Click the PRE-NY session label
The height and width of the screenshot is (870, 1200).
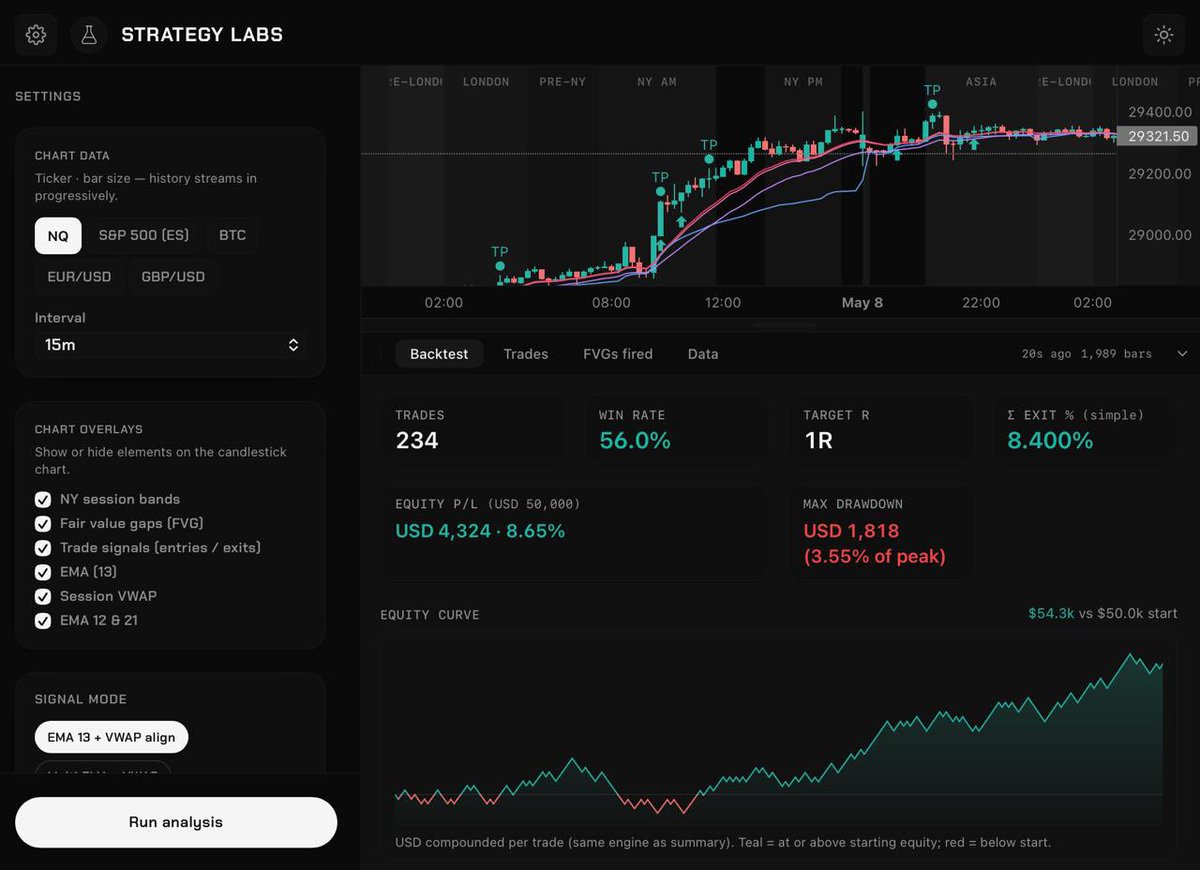click(563, 82)
